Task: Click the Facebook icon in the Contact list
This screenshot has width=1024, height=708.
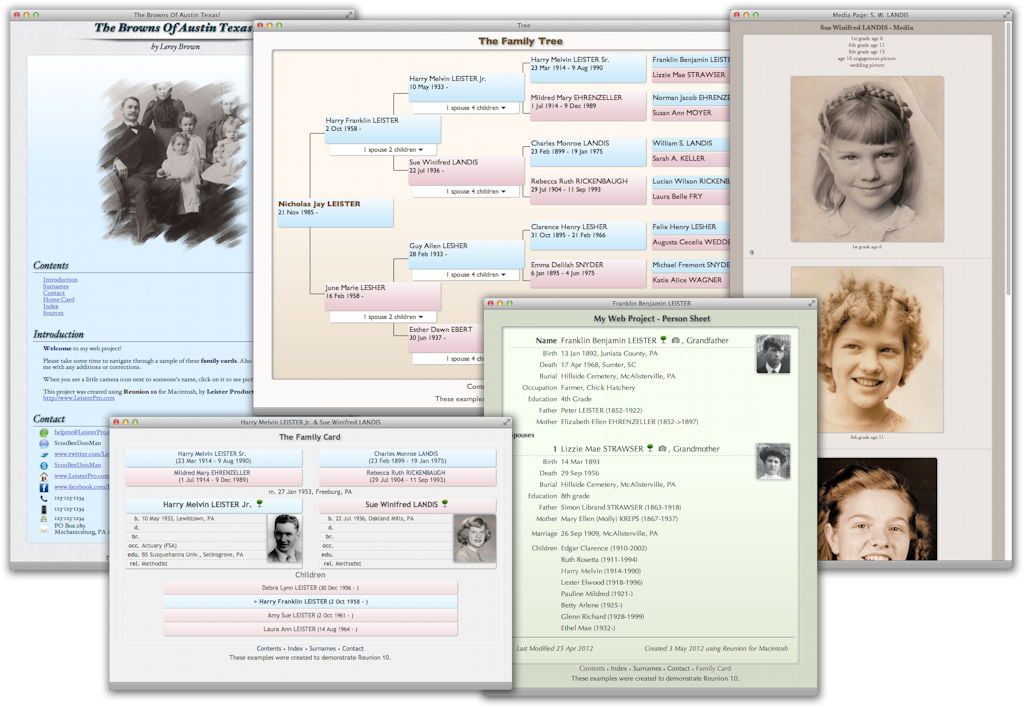Action: click(x=45, y=487)
